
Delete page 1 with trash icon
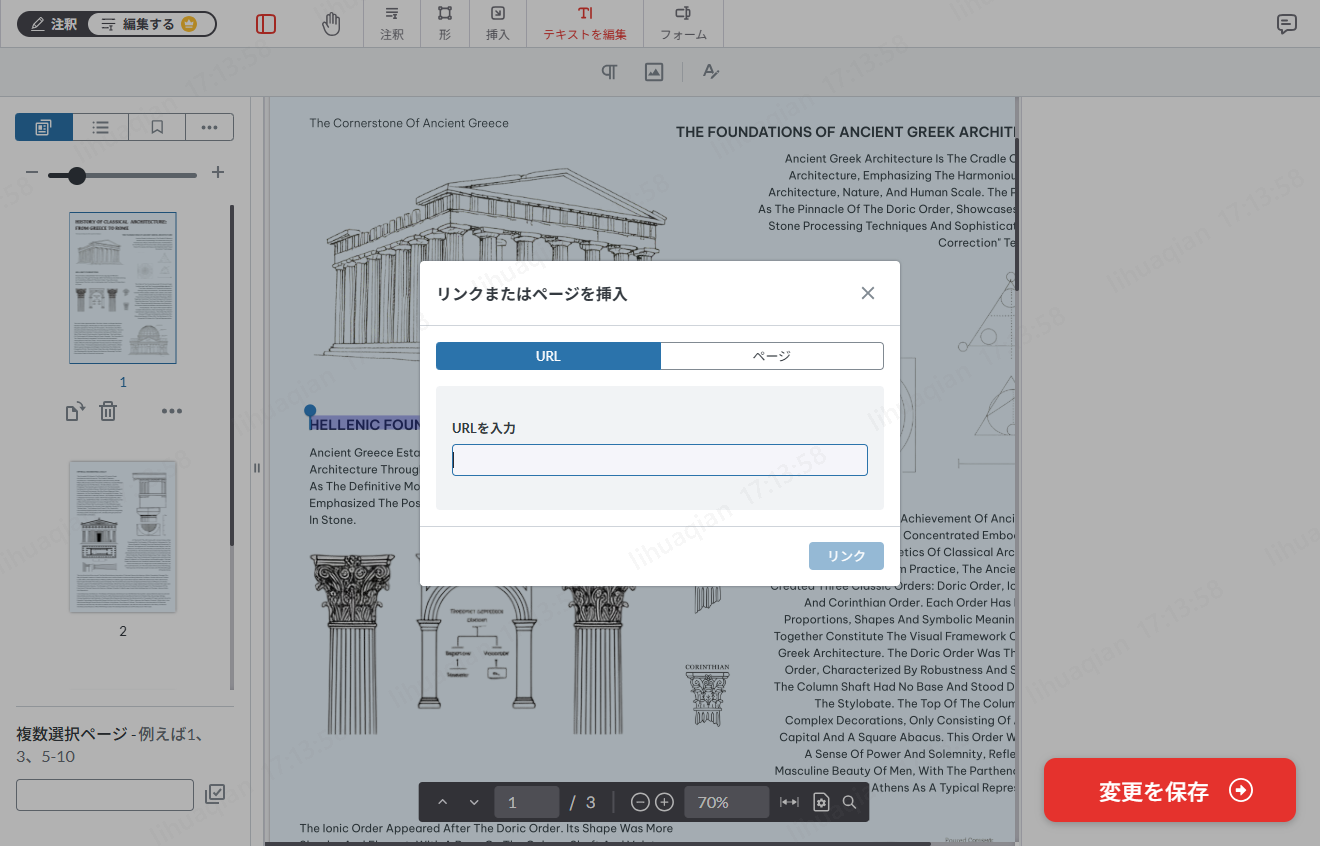point(108,411)
